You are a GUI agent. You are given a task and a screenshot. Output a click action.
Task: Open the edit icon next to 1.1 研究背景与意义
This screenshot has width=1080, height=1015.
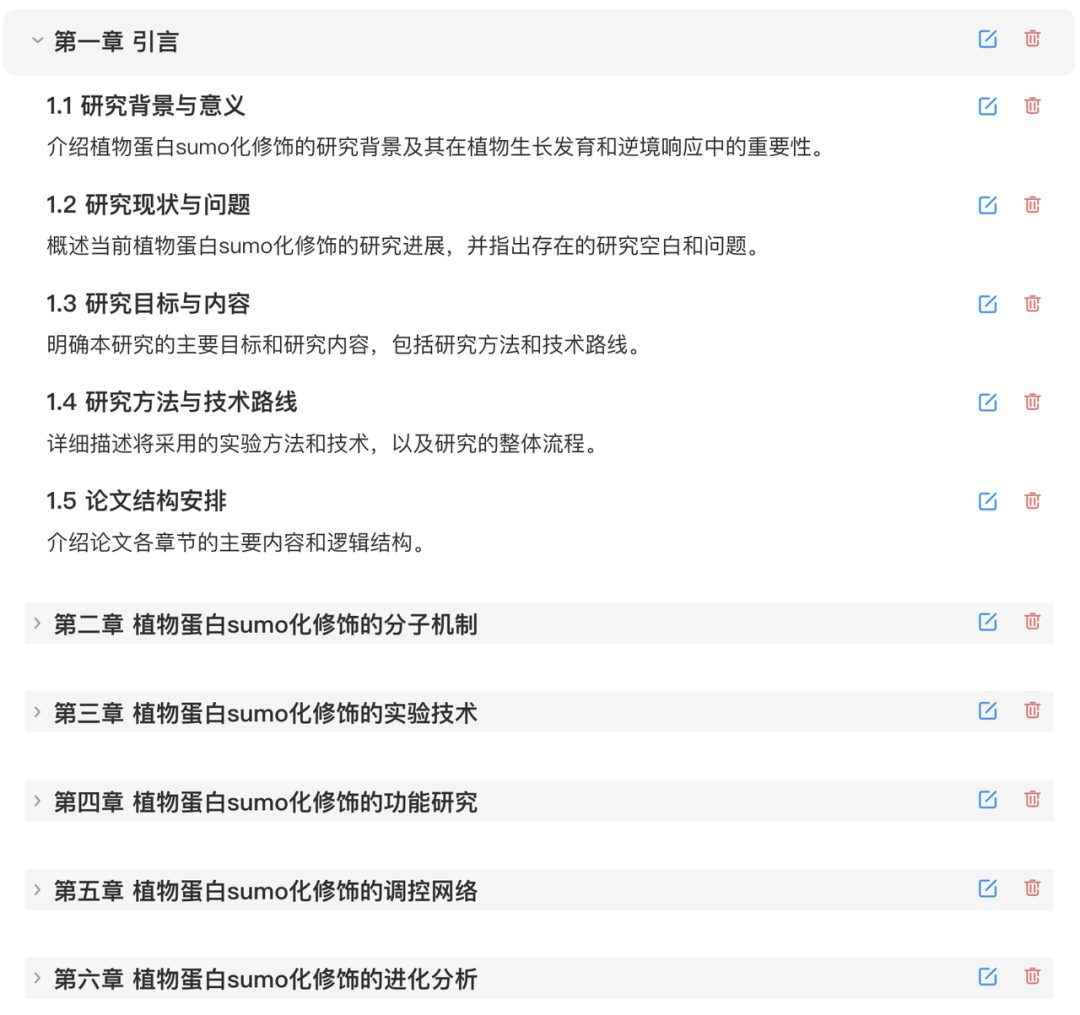click(988, 106)
